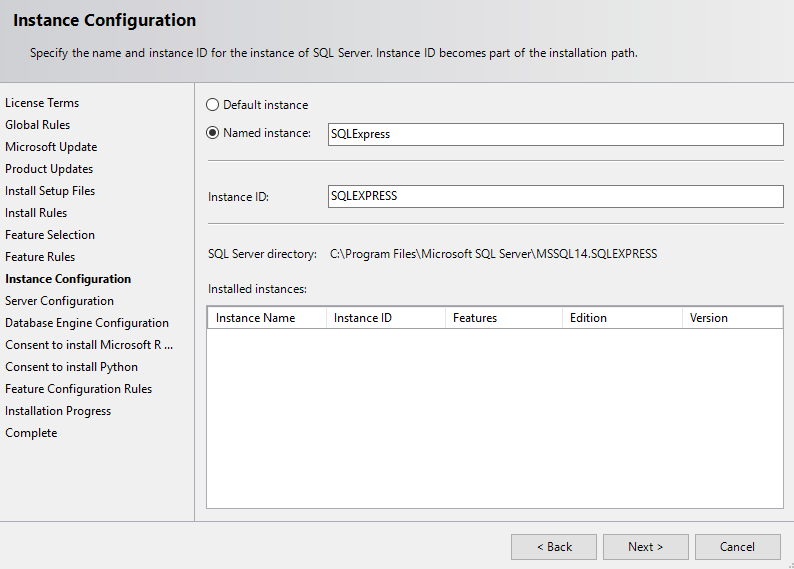The image size is (794, 569).
Task: Open License Terms step in sidebar
Action: 42,103
